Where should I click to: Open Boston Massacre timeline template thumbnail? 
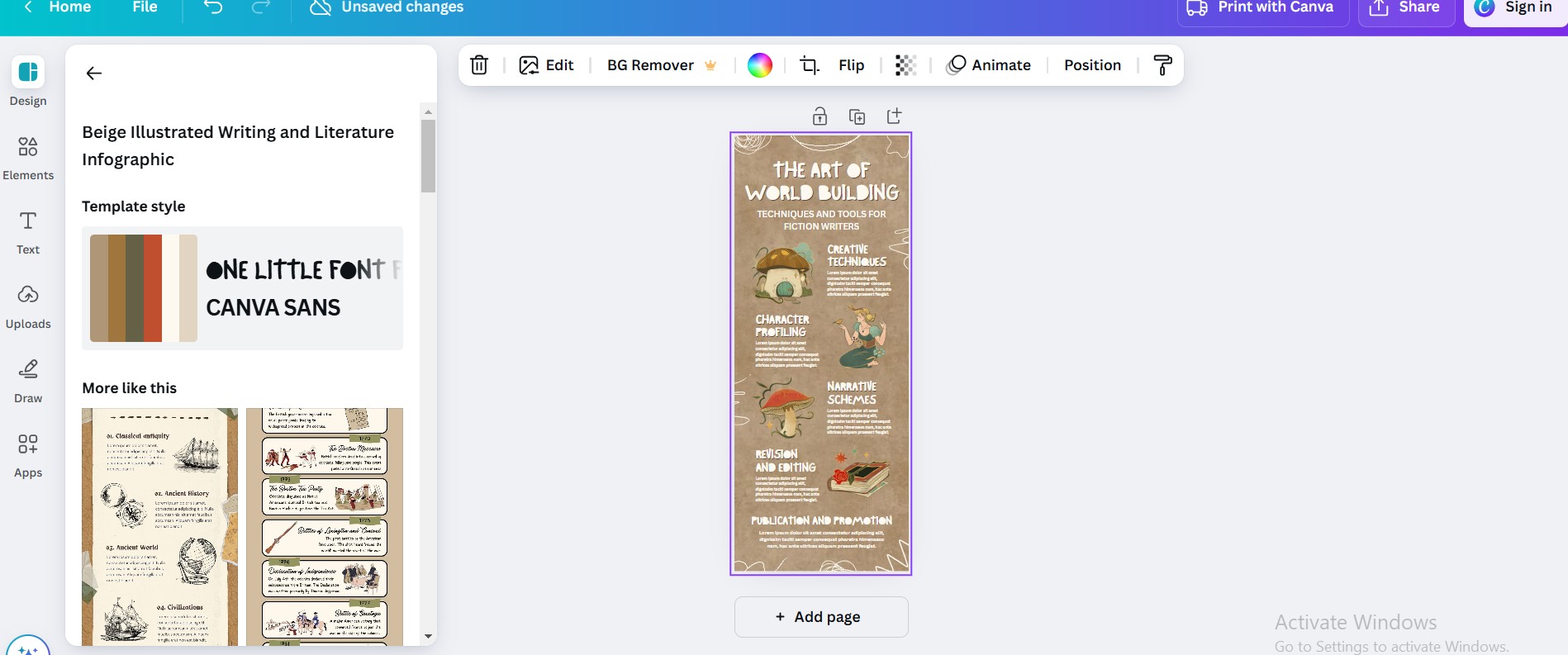click(325, 527)
